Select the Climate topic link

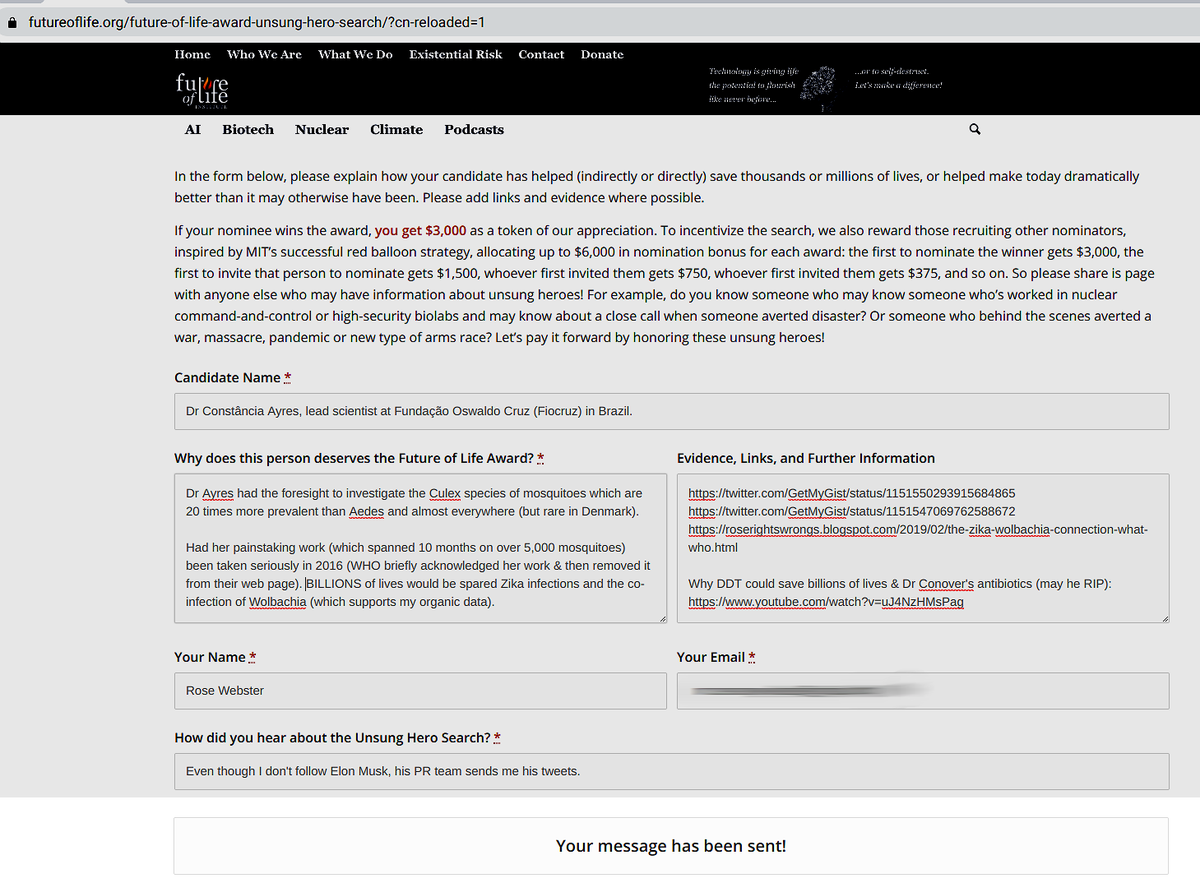[396, 129]
